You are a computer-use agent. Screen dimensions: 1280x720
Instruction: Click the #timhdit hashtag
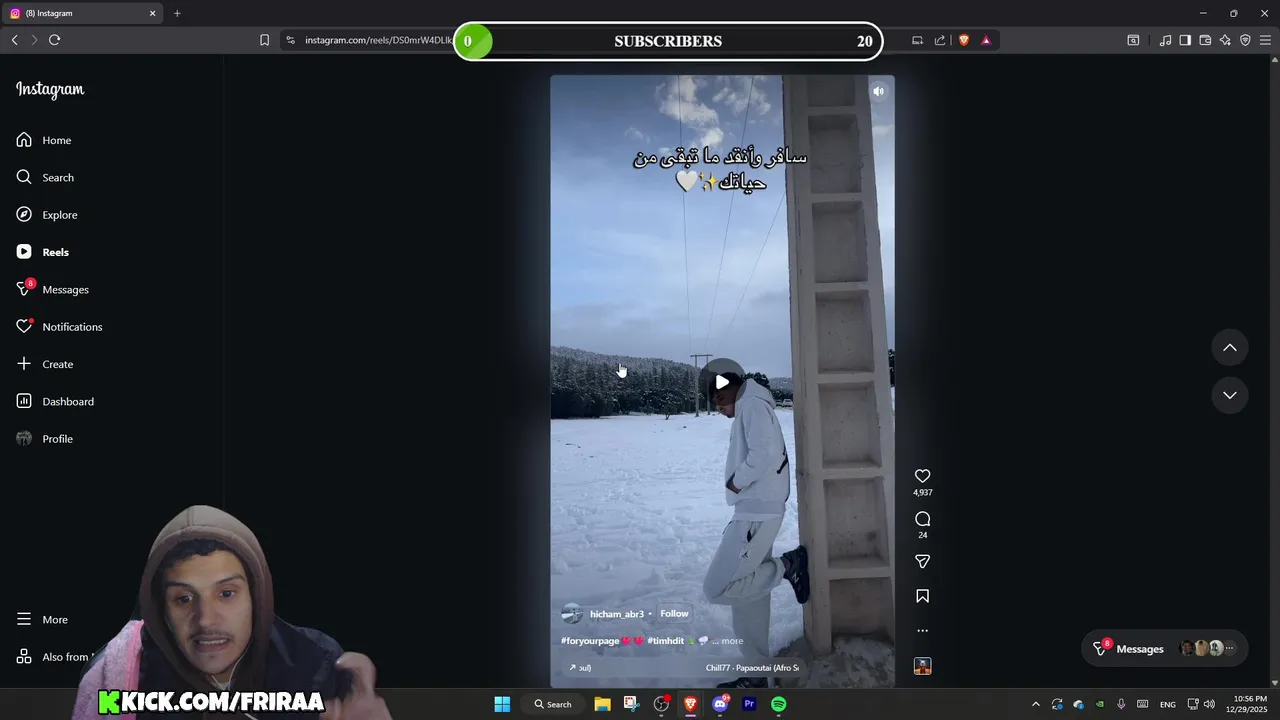click(x=666, y=641)
